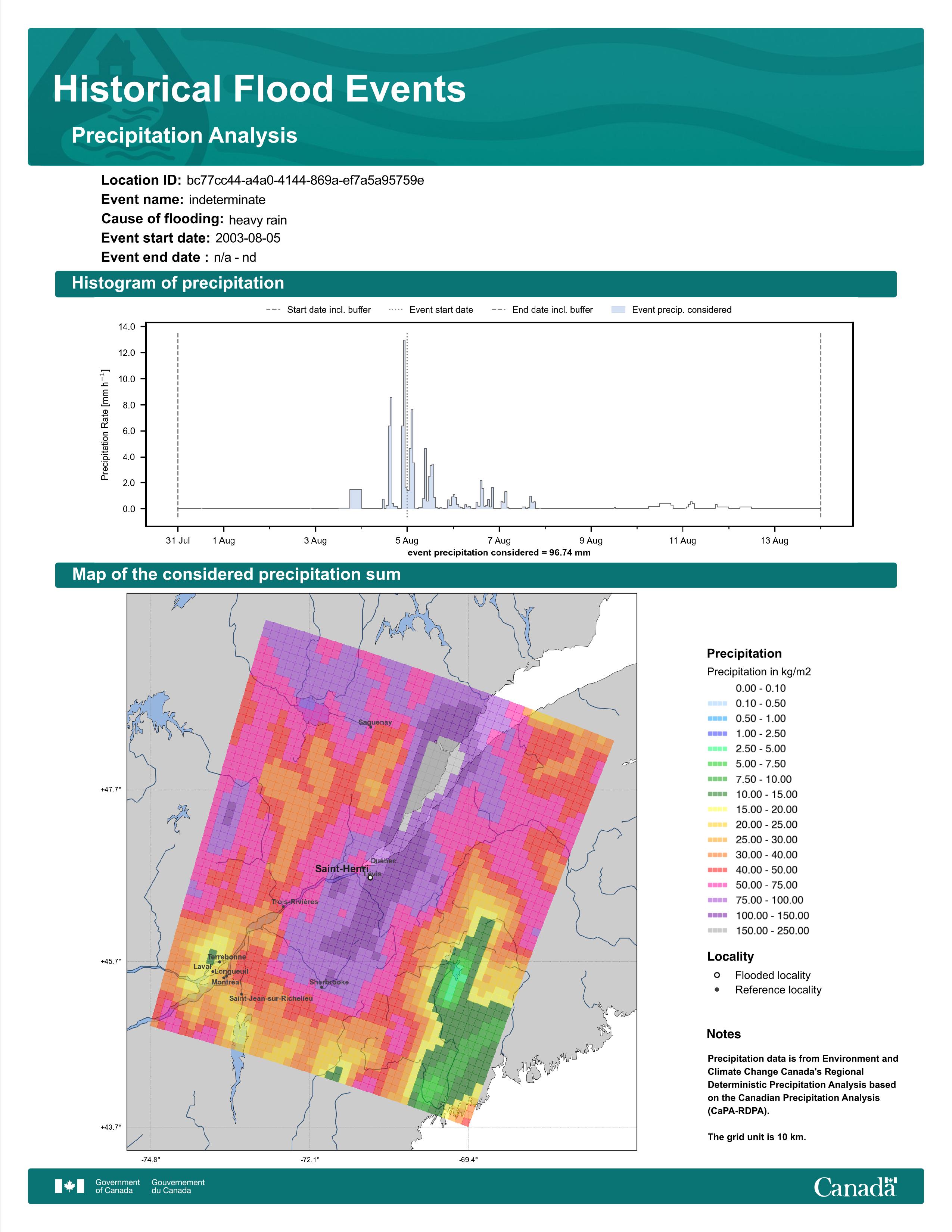Click the 7.50 - 10.00 precipitation color swatch
952x1232 pixels.
coord(717,779)
